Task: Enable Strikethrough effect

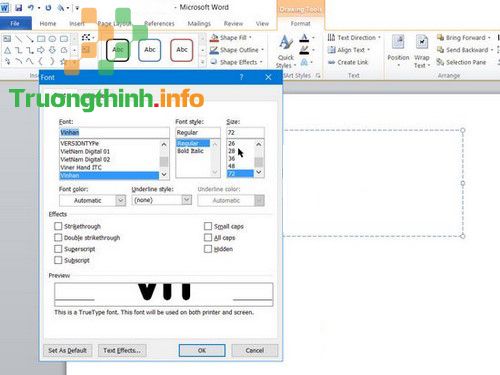Action: 58,226
